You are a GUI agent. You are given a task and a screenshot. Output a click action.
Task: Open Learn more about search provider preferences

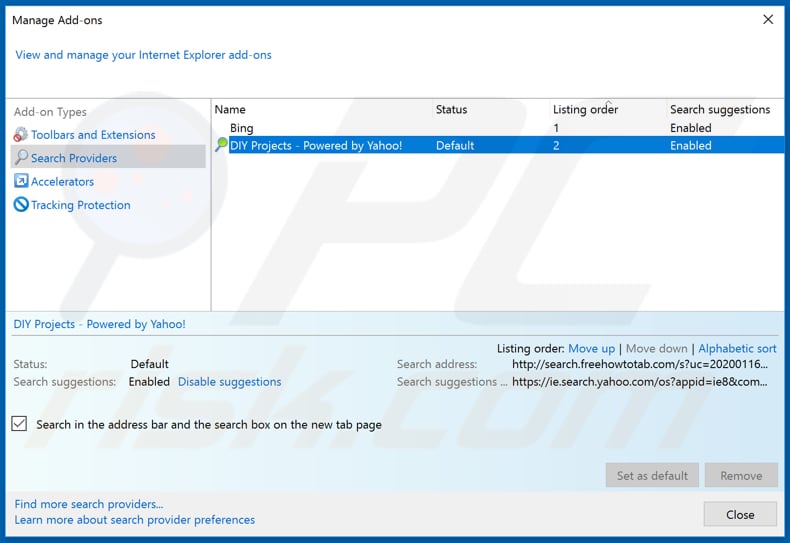pyautogui.click(x=135, y=520)
